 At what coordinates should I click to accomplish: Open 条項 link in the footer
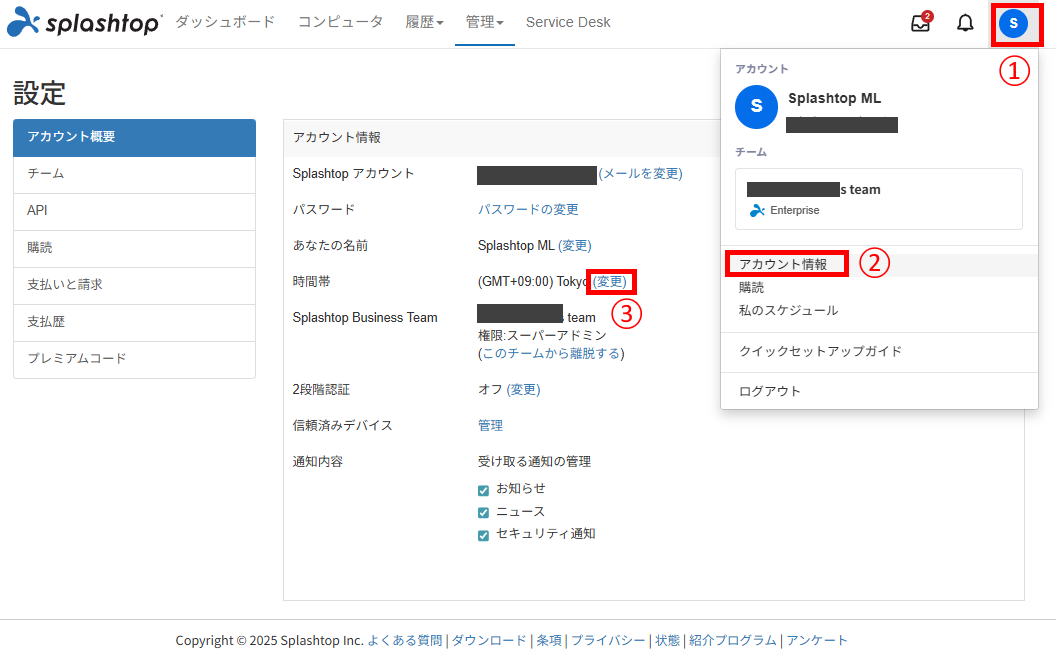pos(549,641)
